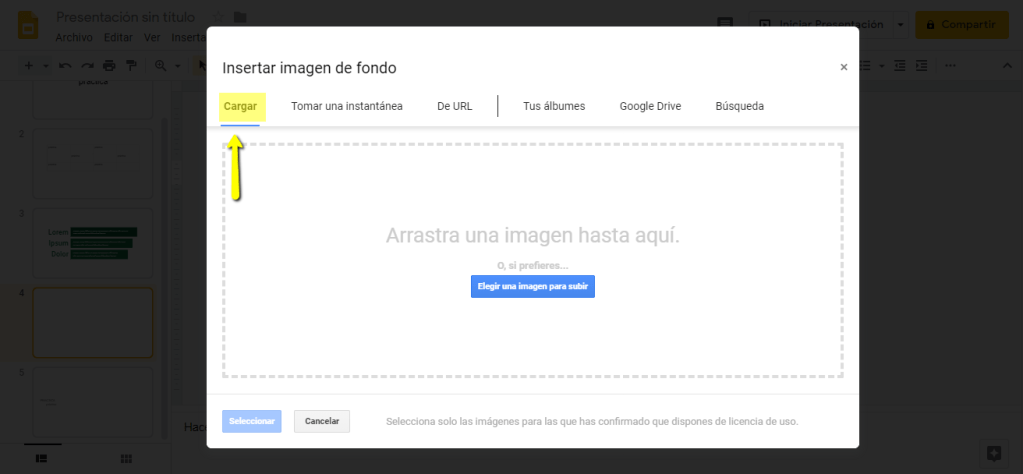The image size is (1023, 474).
Task: Click the decrease indent icon
Action: (x=899, y=66)
